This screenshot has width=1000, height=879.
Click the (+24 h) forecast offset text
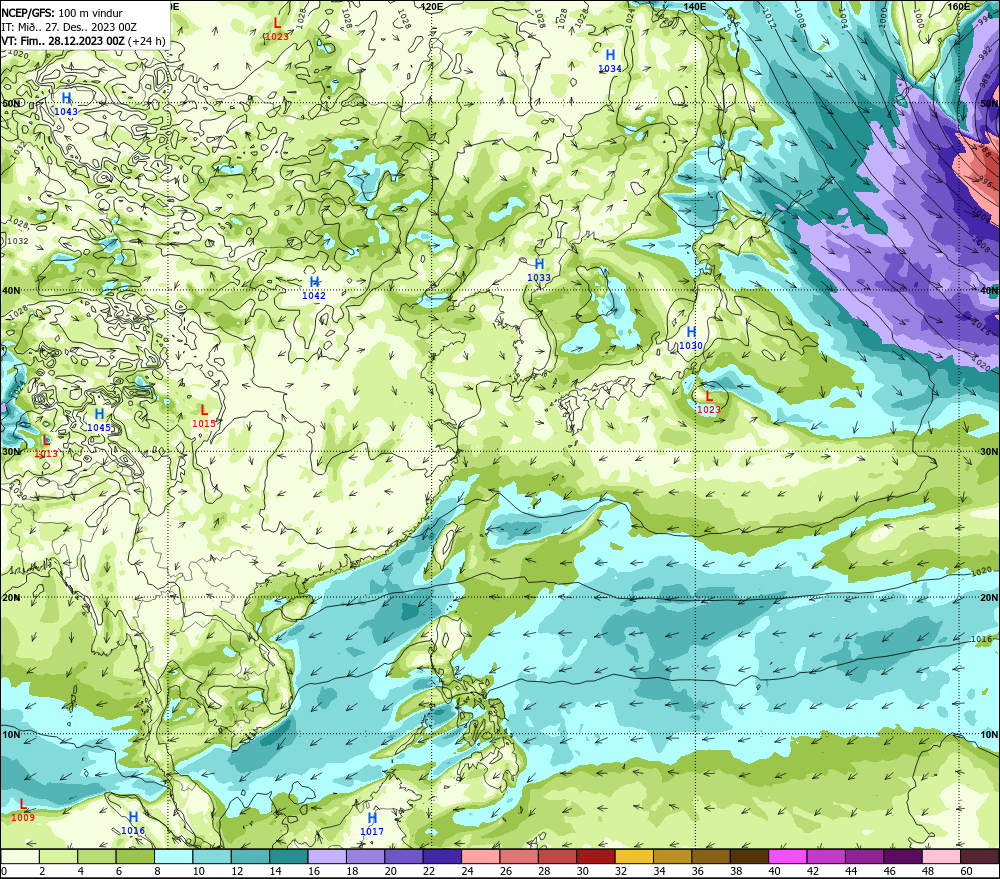[147, 41]
